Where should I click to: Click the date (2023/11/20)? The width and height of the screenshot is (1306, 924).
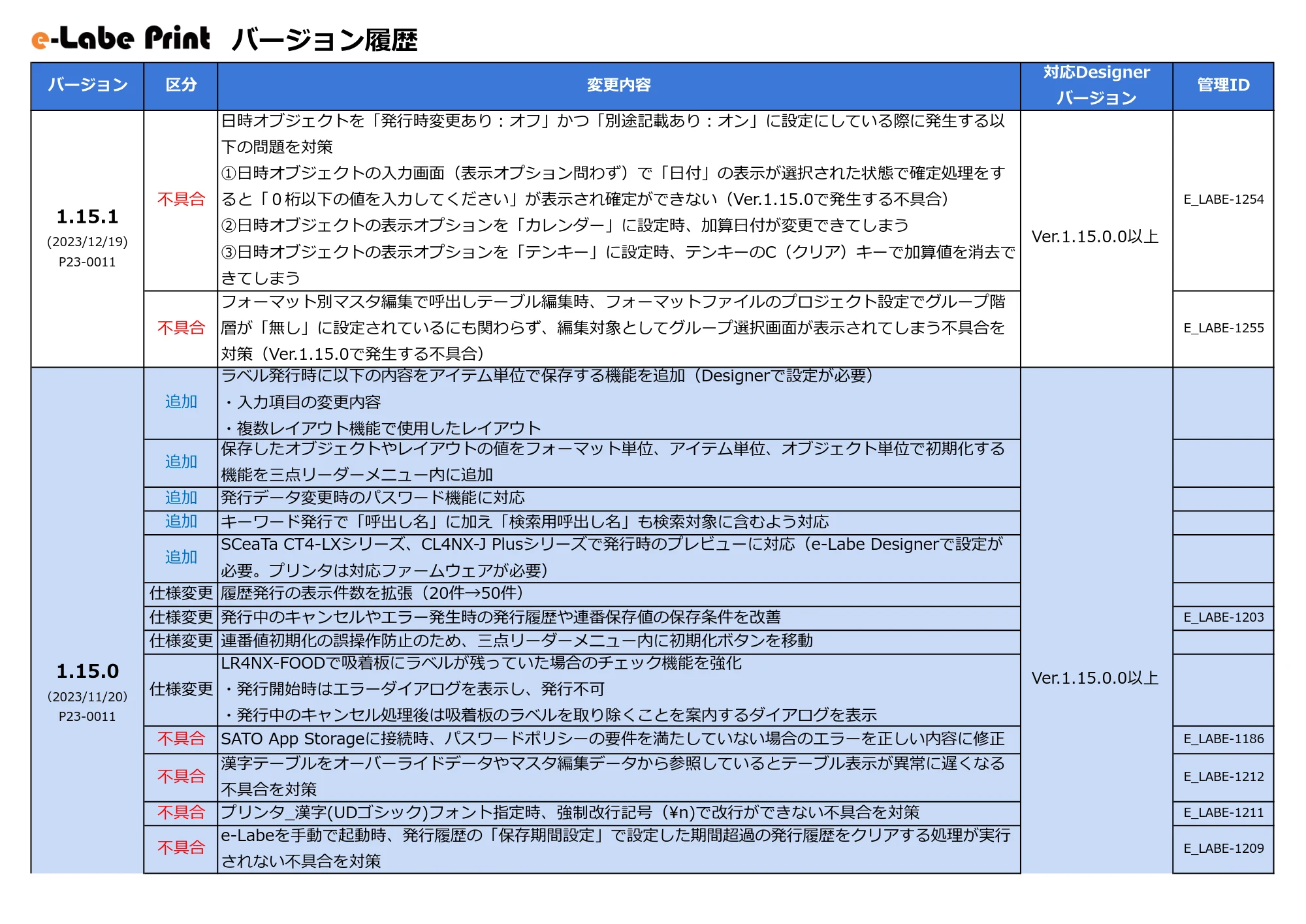point(88,696)
